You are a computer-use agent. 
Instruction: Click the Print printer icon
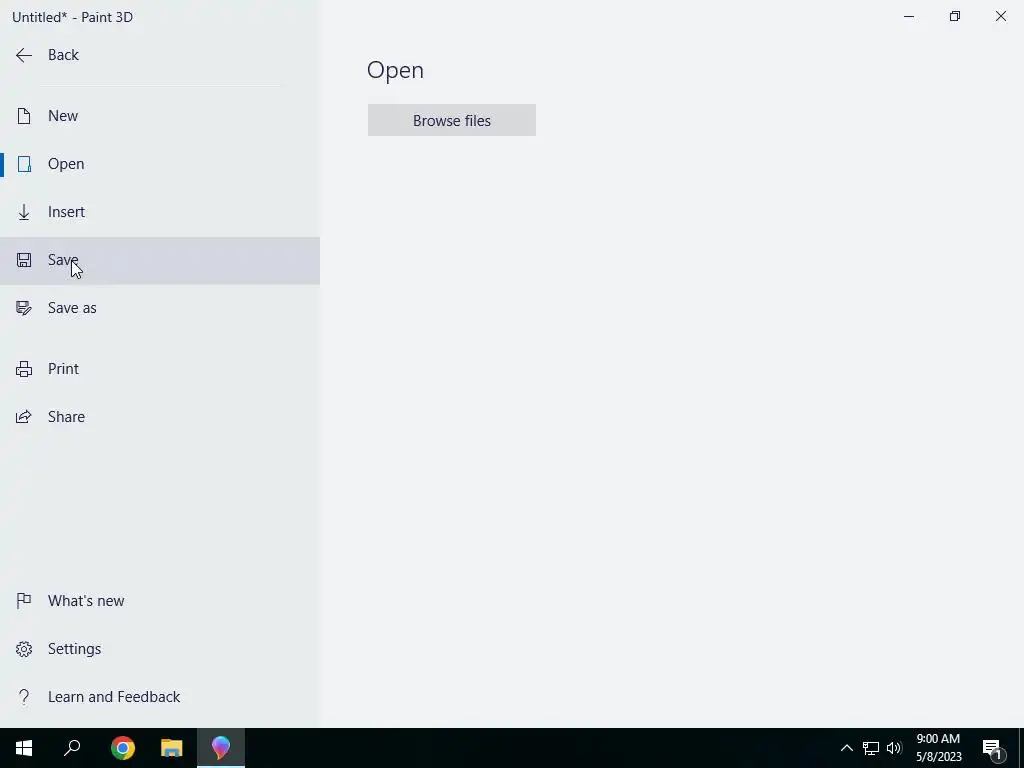click(24, 369)
